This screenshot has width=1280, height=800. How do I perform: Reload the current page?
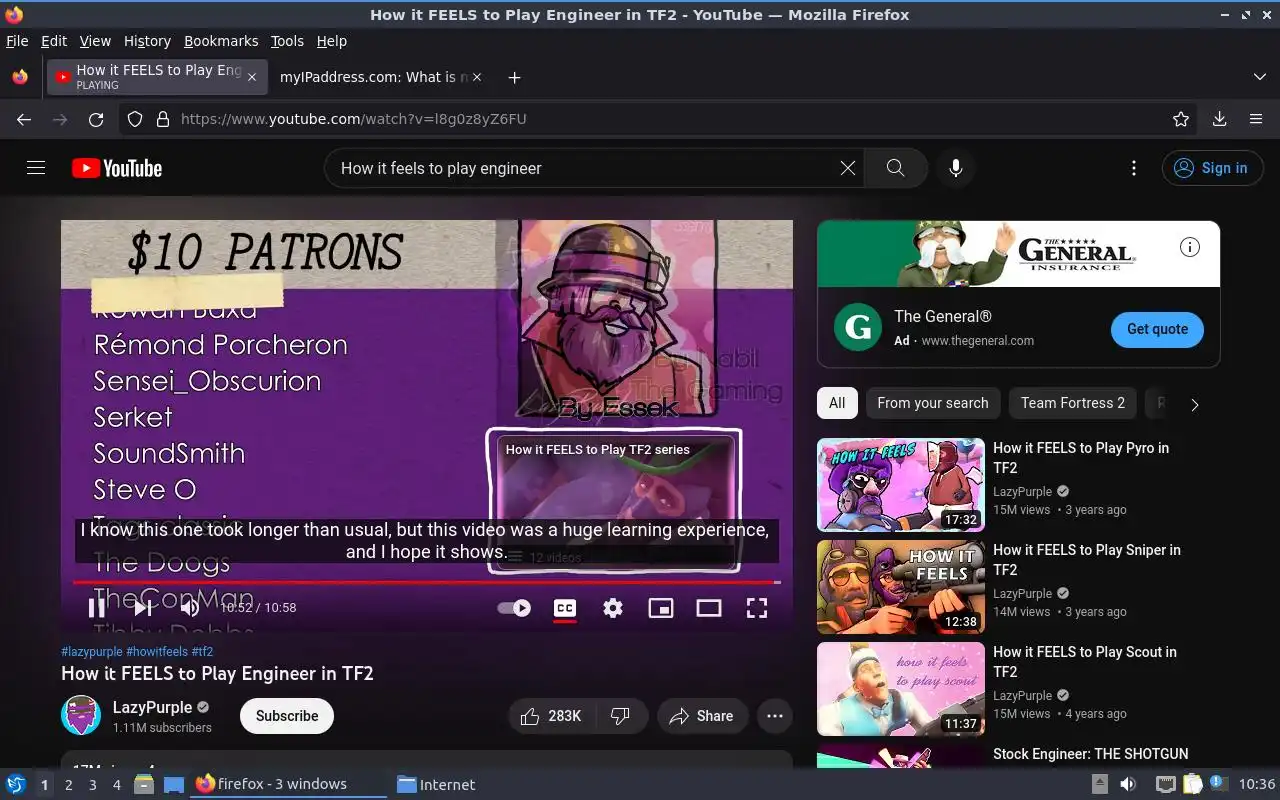tap(96, 119)
